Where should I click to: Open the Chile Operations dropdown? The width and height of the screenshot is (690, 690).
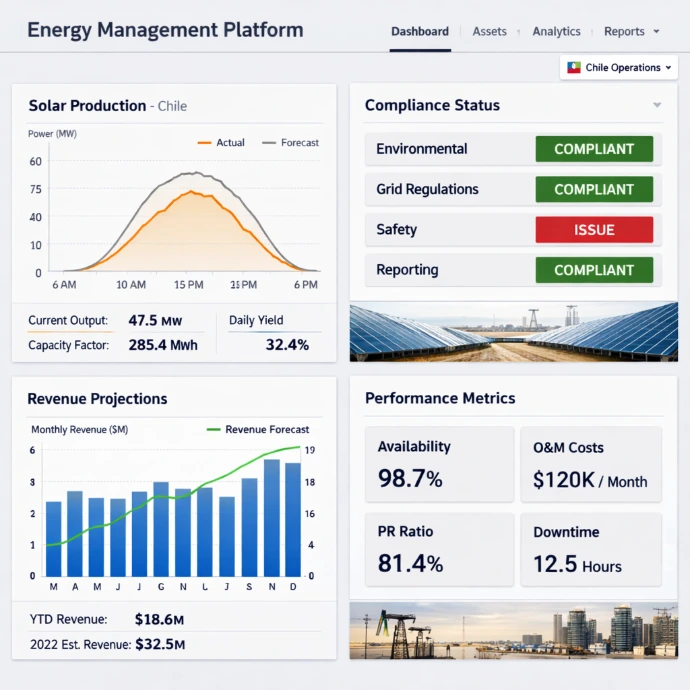pos(620,68)
